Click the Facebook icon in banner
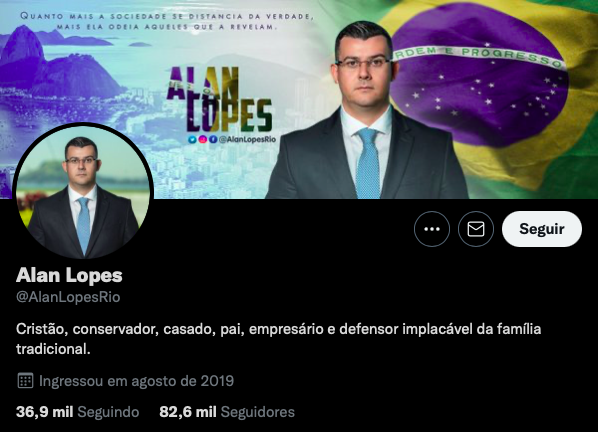Image resolution: width=598 pixels, height=432 pixels. click(213, 140)
